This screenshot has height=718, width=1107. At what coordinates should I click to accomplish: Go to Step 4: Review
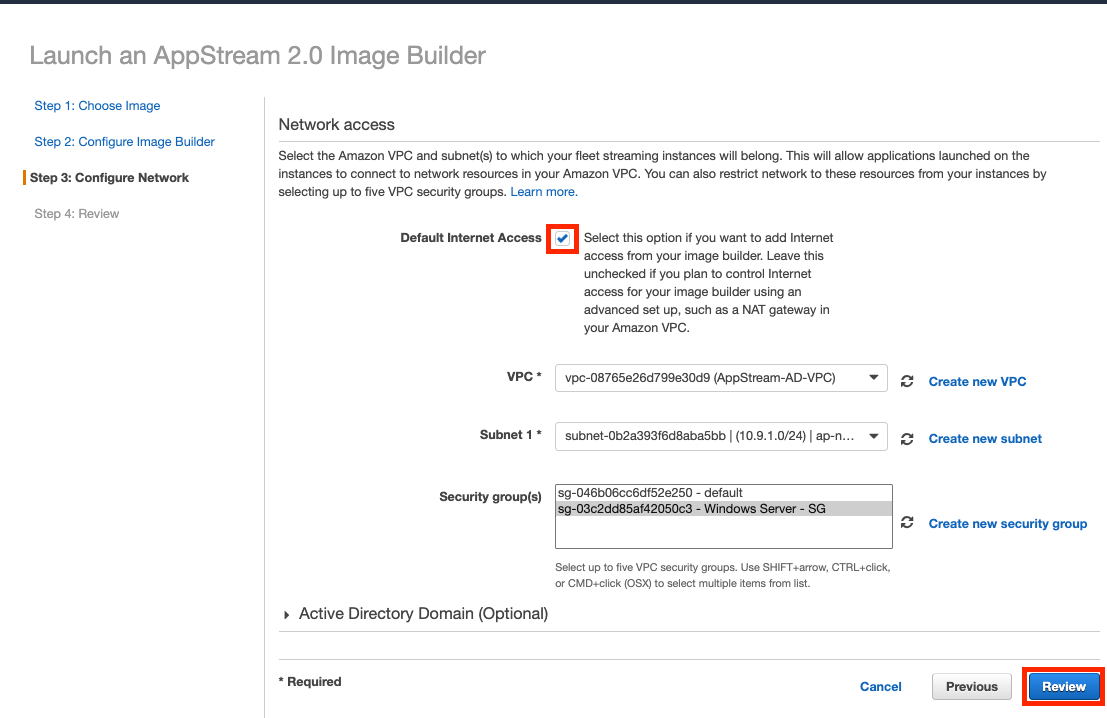(76, 214)
